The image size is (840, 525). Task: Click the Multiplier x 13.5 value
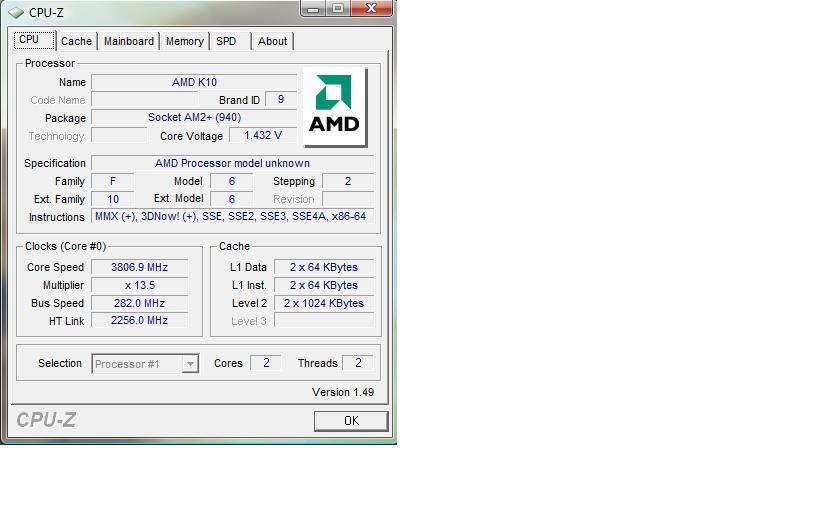tap(139, 285)
